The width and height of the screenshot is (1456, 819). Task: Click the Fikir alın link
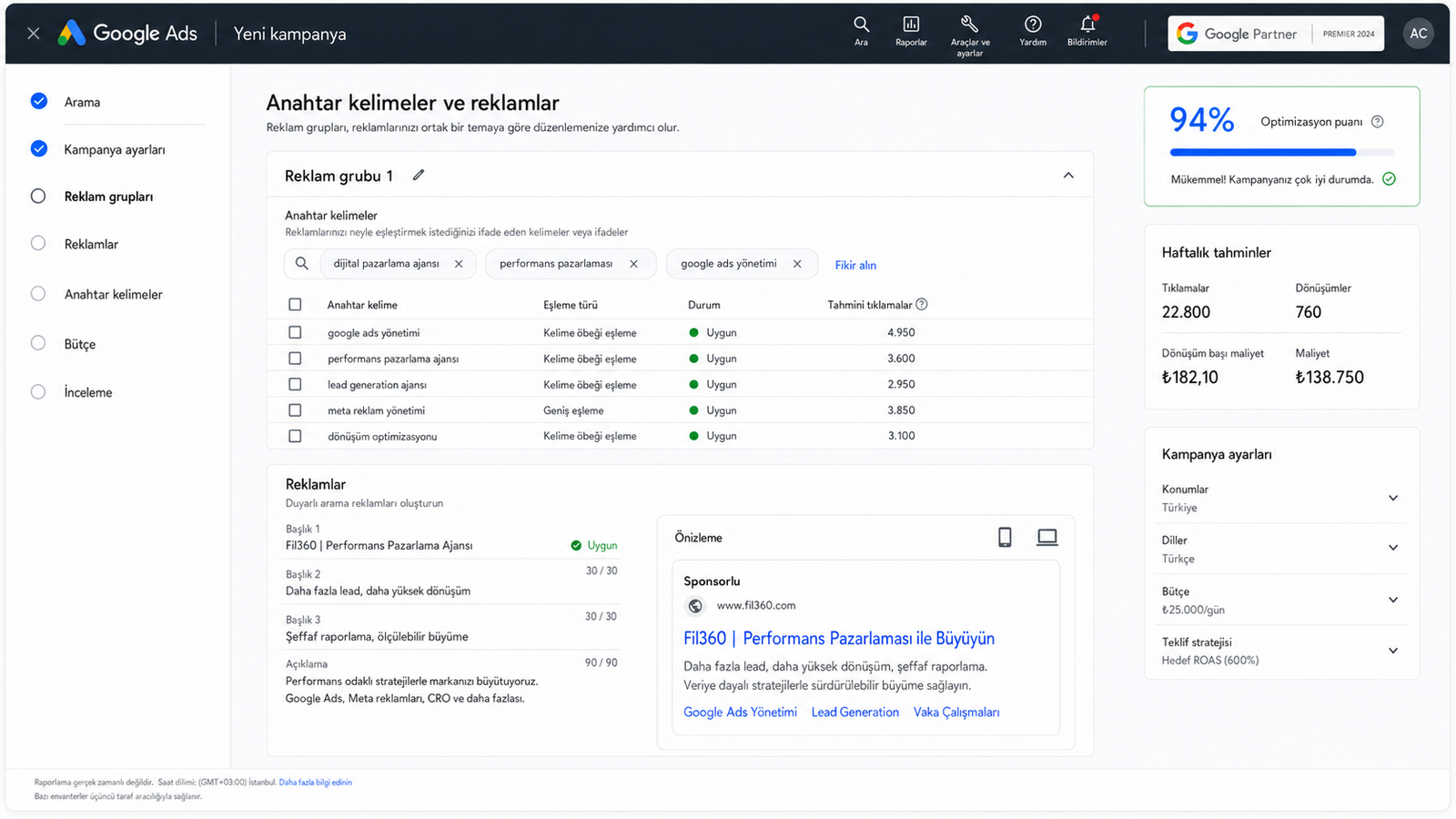[x=855, y=265]
